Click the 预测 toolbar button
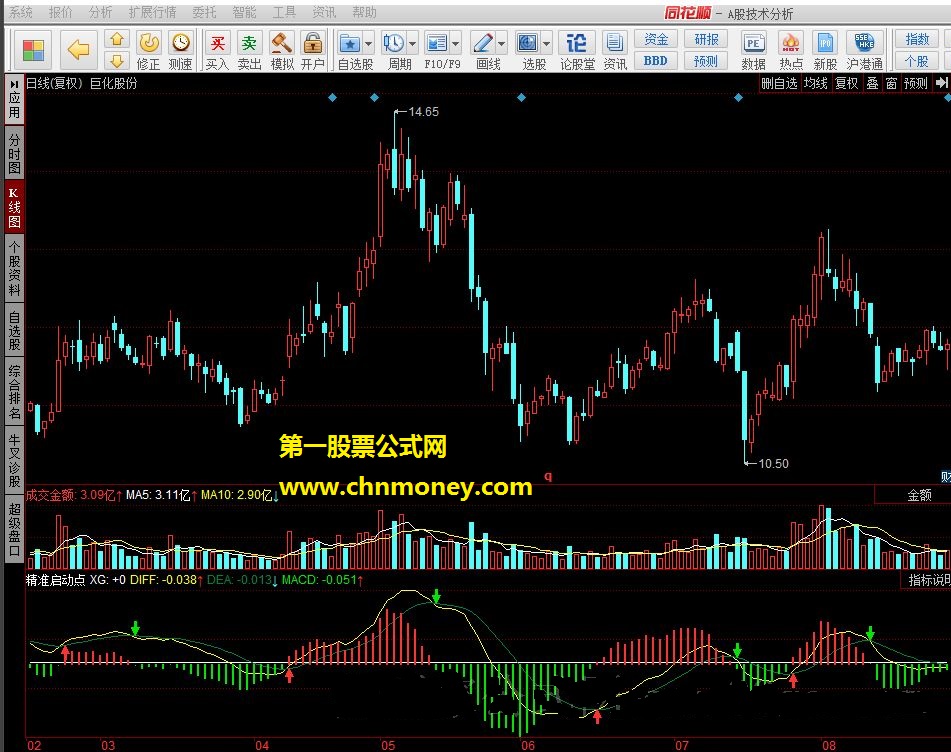 tap(706, 61)
